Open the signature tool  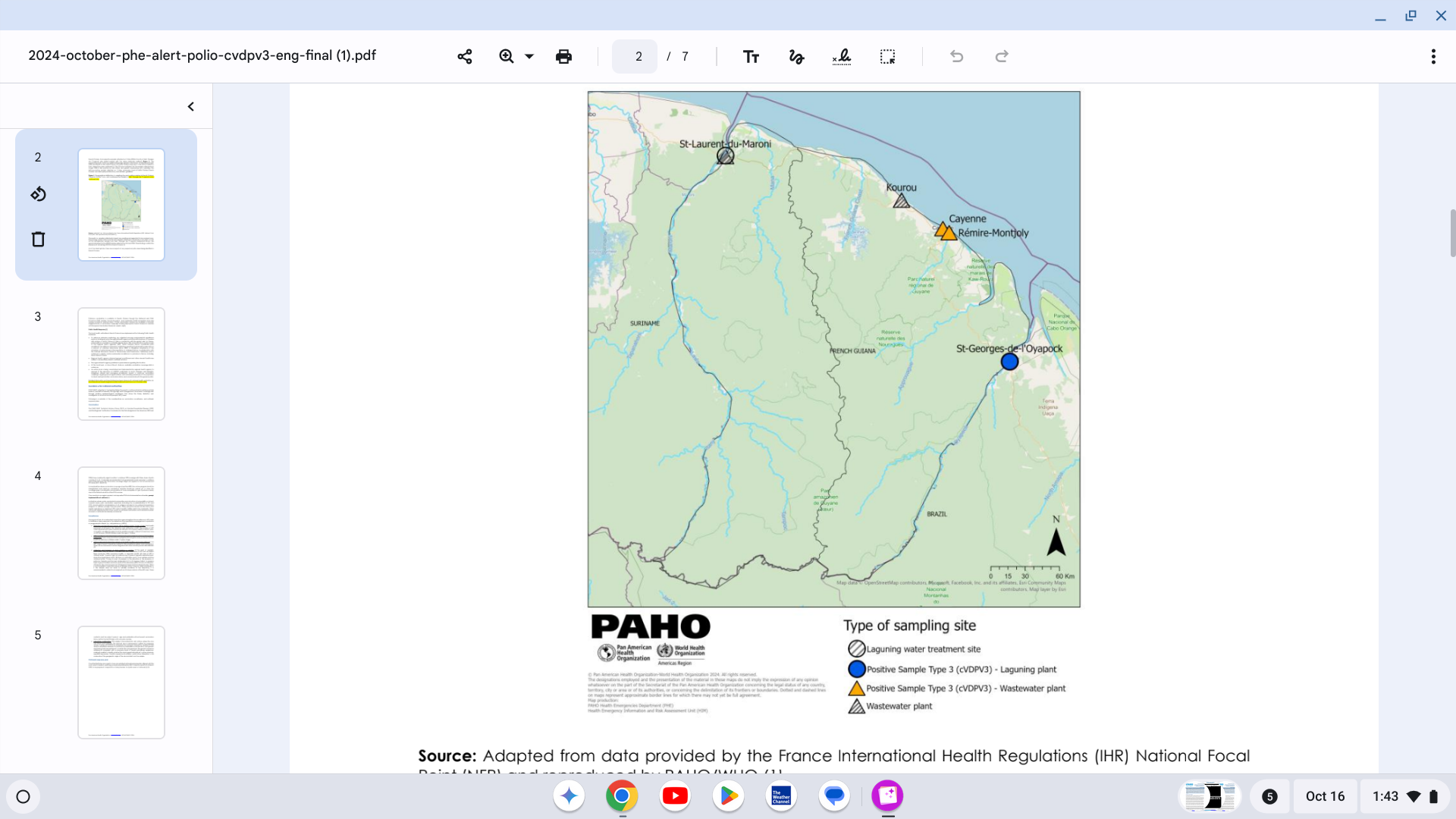(x=842, y=57)
